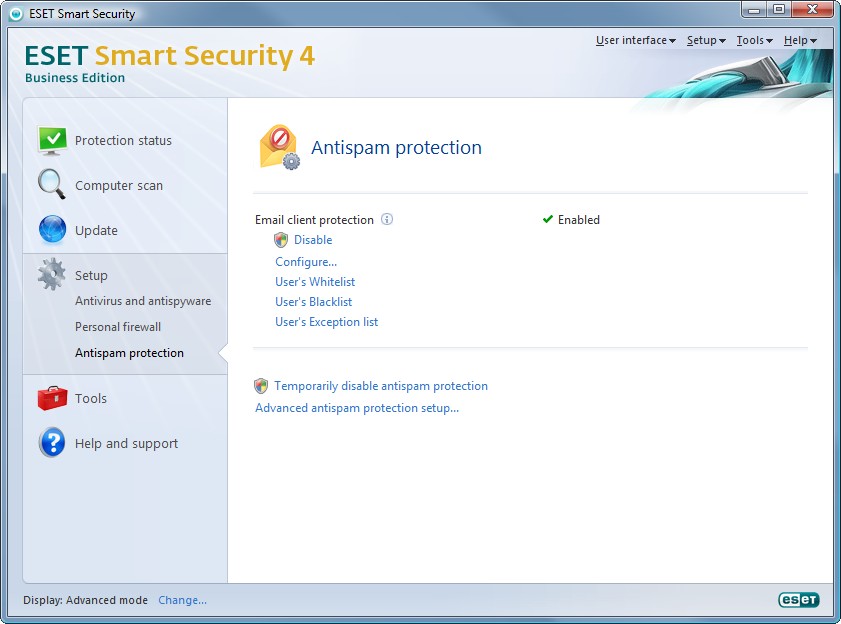Click the Display: Advanced mode status text
This screenshot has width=841, height=624.
point(85,600)
